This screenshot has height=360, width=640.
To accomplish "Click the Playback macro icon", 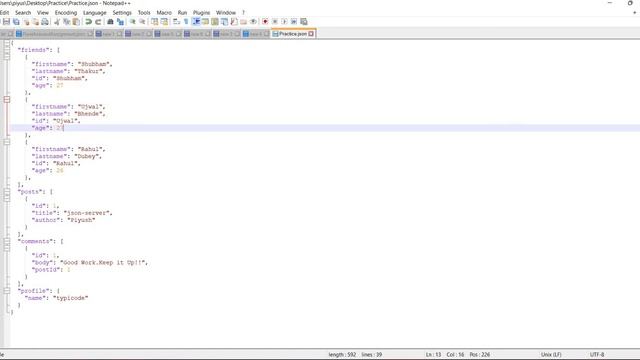I will click(284, 21).
